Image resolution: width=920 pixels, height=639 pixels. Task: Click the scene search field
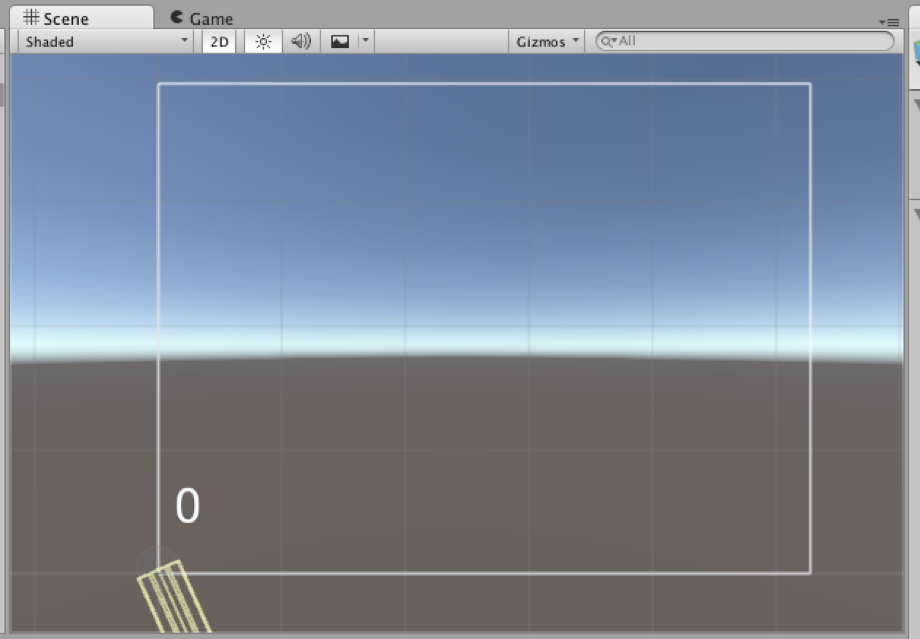[x=745, y=41]
